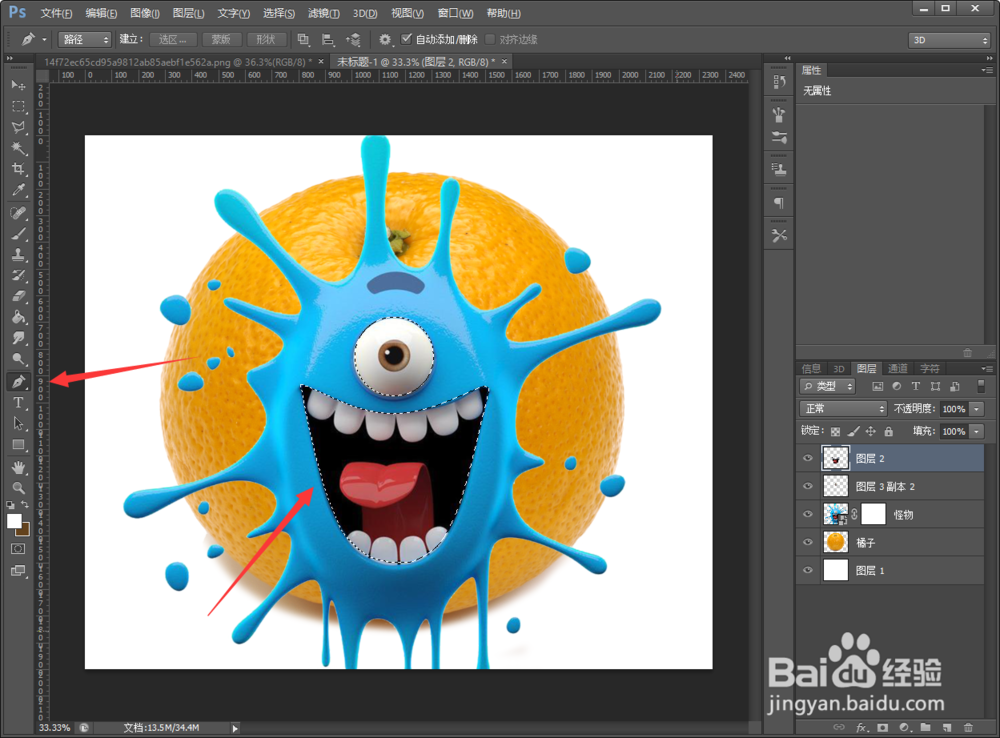Image resolution: width=1000 pixels, height=738 pixels.
Task: Click the delete layer trash icon
Action: click(968, 727)
